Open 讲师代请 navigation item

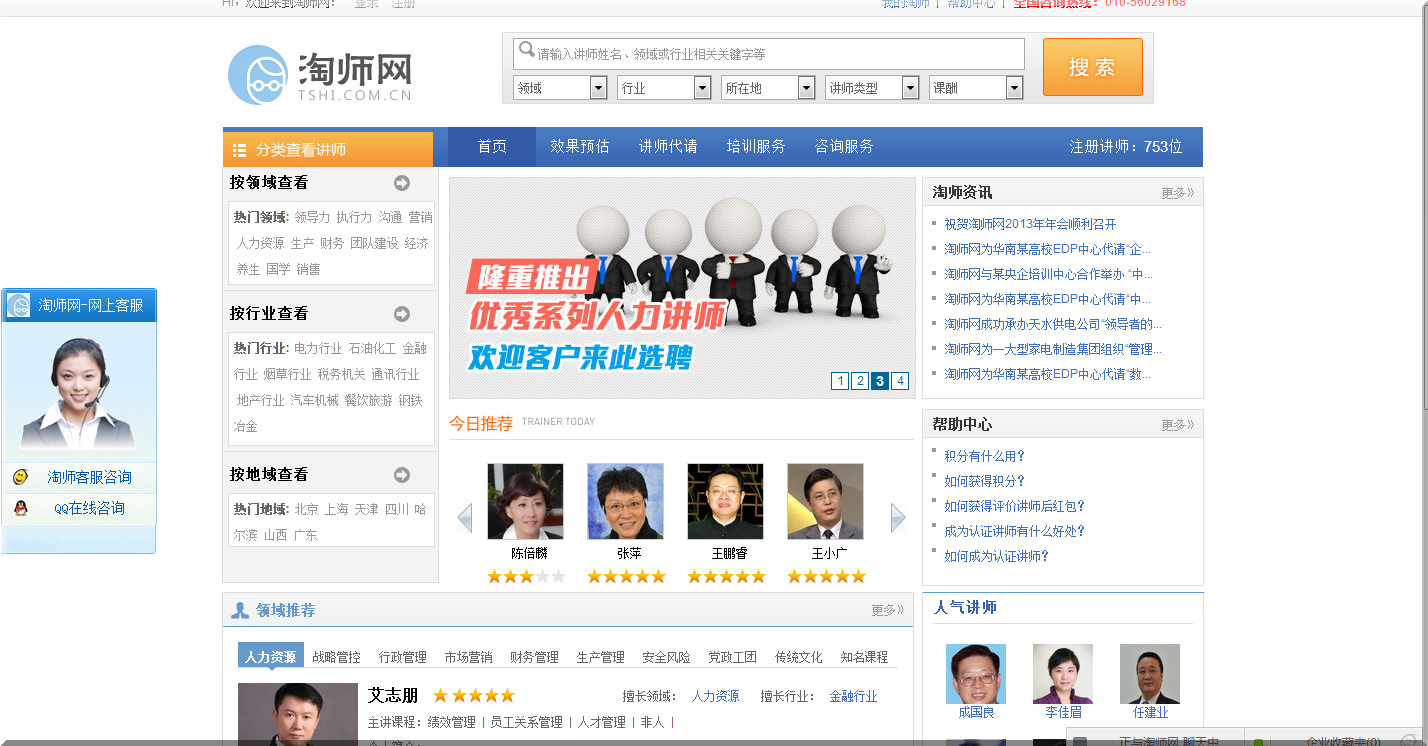[x=668, y=147]
